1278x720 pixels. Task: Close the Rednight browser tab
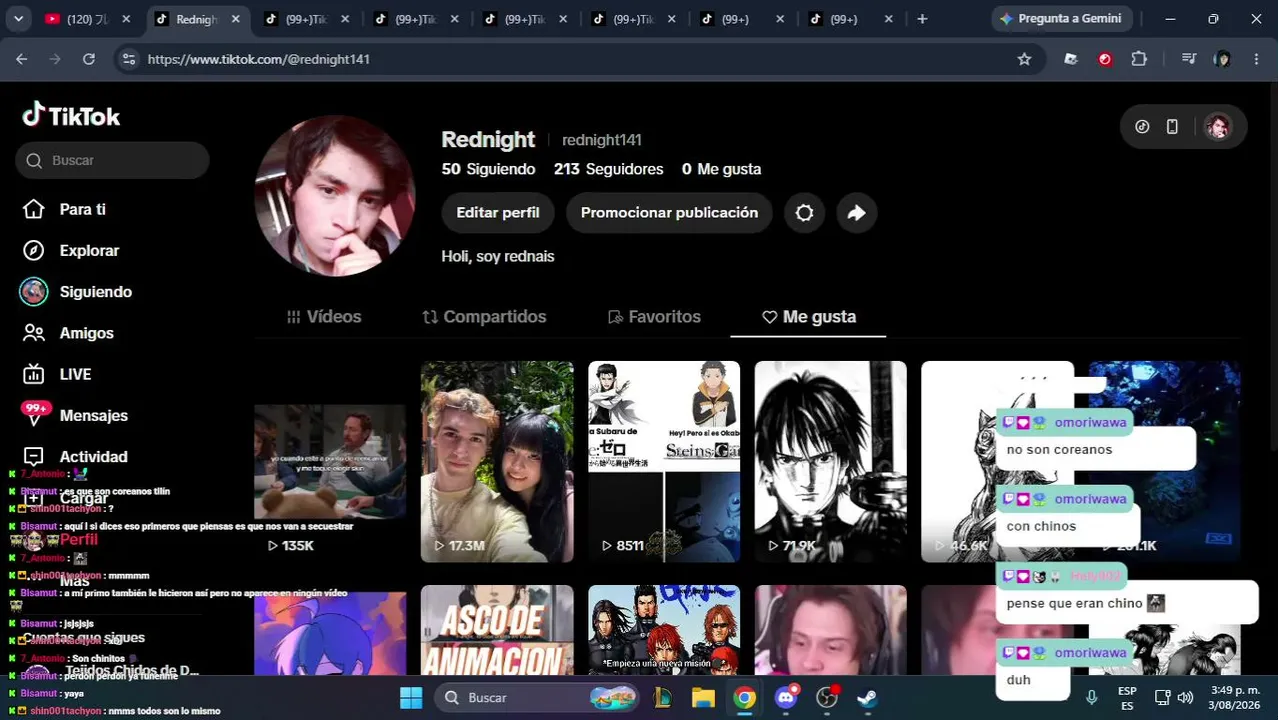coord(235,19)
